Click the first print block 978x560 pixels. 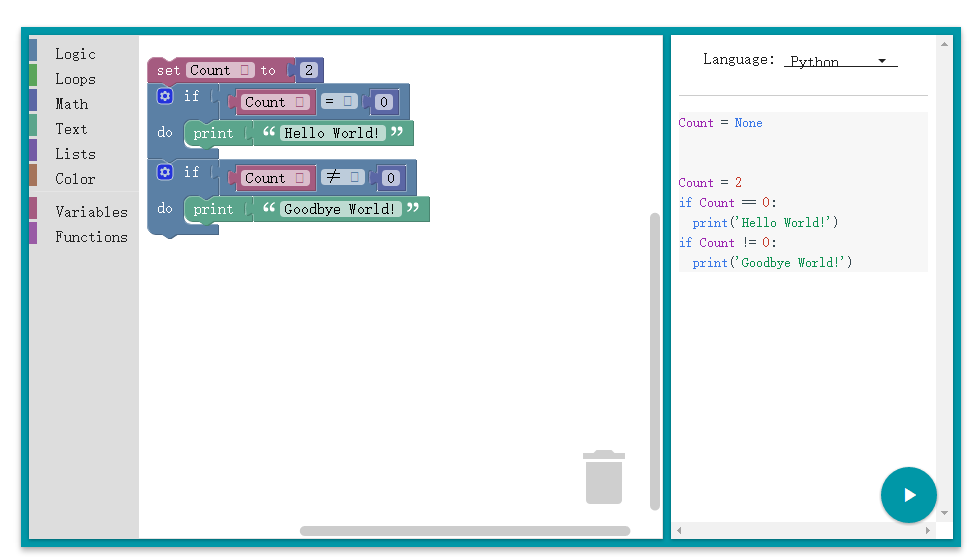pyautogui.click(x=213, y=133)
